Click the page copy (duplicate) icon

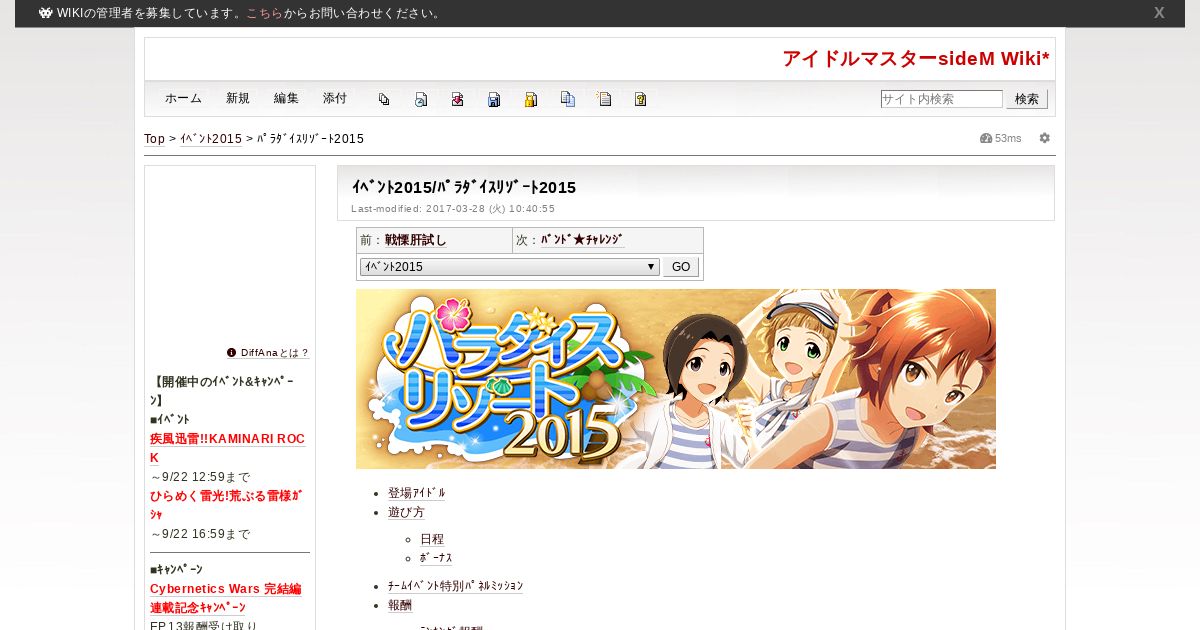pyautogui.click(x=384, y=99)
